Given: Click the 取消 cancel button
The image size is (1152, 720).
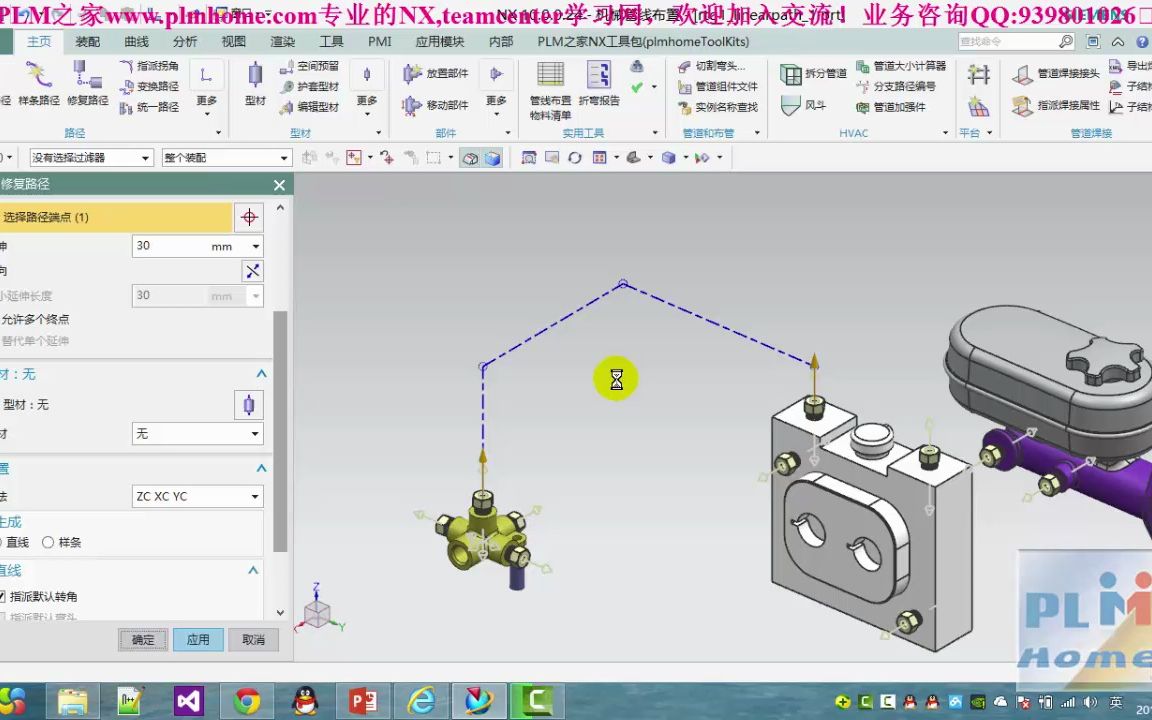Looking at the screenshot, I should pyautogui.click(x=253, y=640).
